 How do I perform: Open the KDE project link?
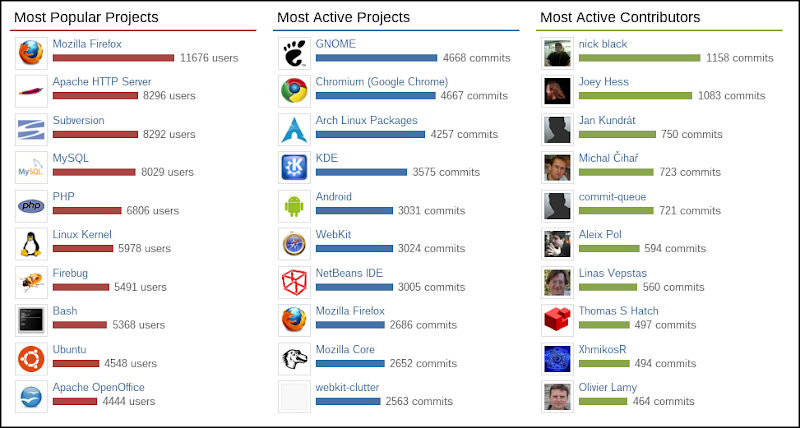(327, 158)
